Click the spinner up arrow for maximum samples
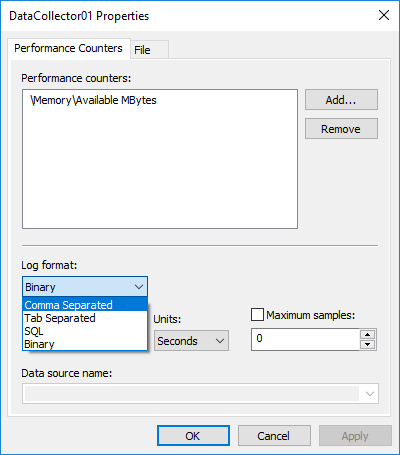 tap(368, 335)
